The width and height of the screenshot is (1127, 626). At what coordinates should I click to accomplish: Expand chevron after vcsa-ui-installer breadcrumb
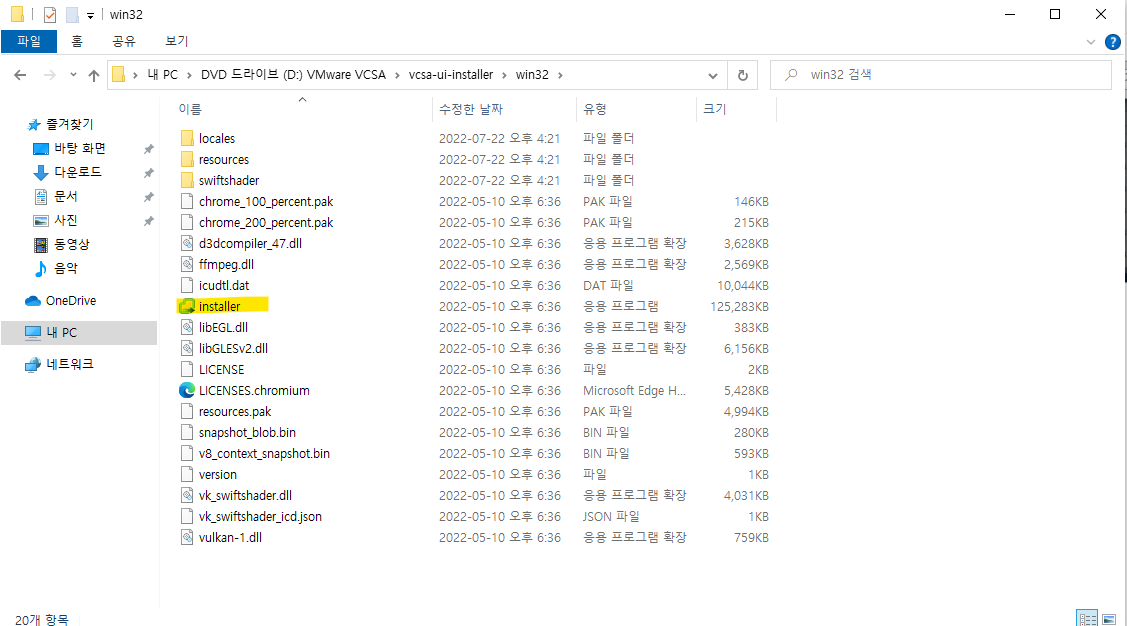(x=505, y=75)
